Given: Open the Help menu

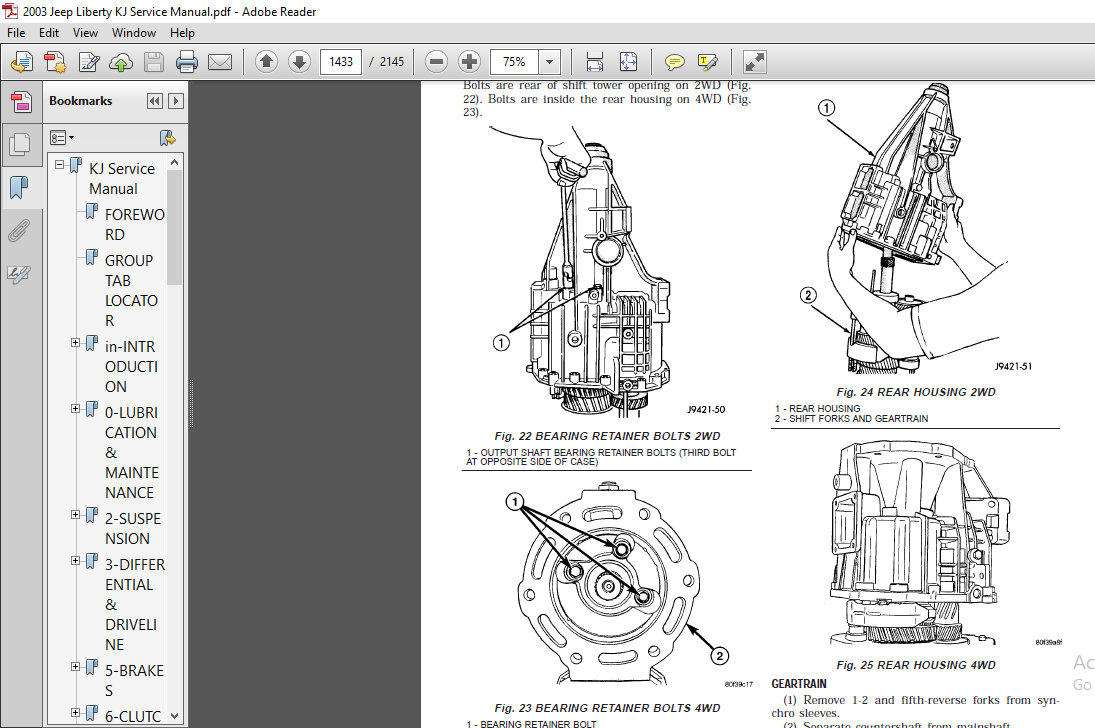Looking at the screenshot, I should (182, 33).
